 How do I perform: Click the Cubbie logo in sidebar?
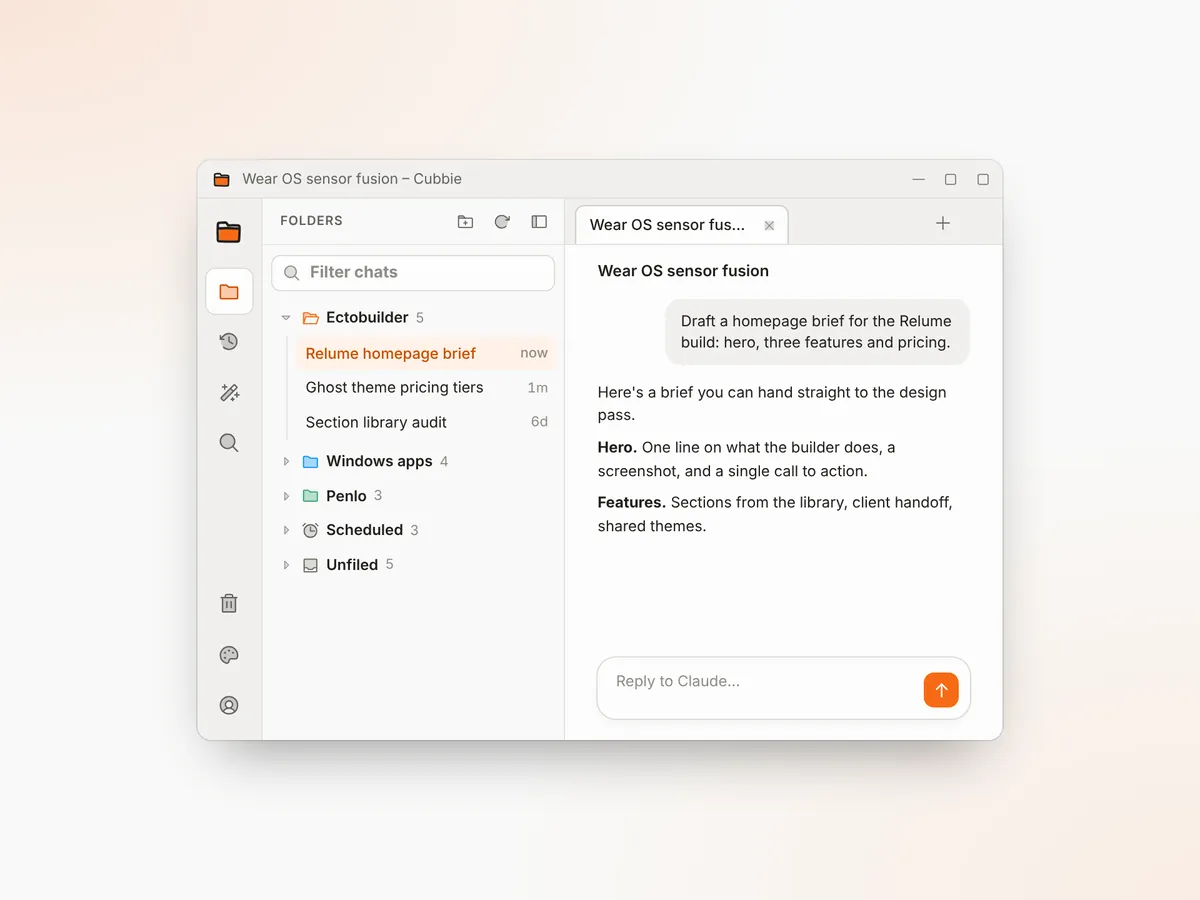229,232
